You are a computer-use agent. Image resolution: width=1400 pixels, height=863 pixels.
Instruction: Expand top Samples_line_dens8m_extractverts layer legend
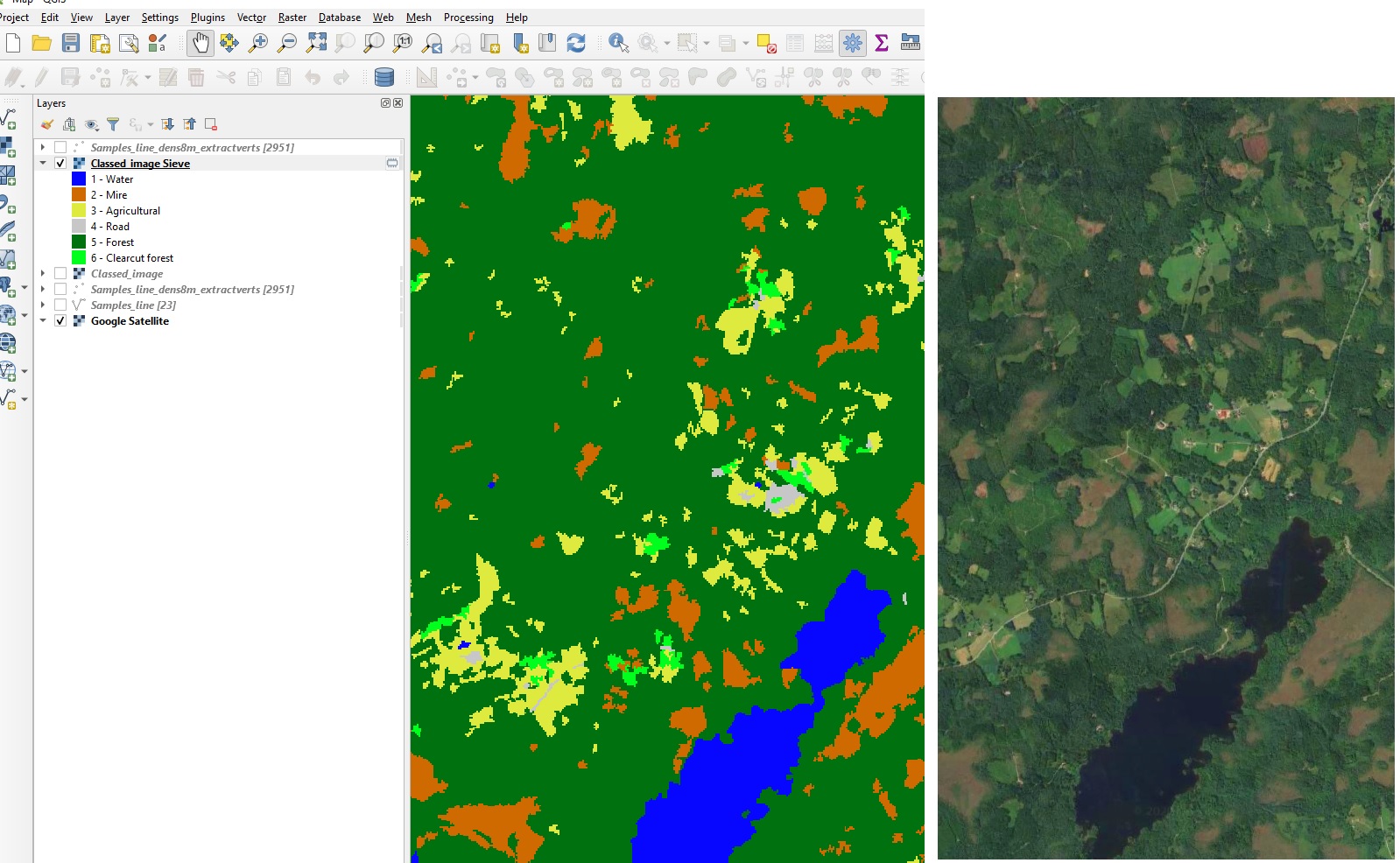tap(42, 147)
